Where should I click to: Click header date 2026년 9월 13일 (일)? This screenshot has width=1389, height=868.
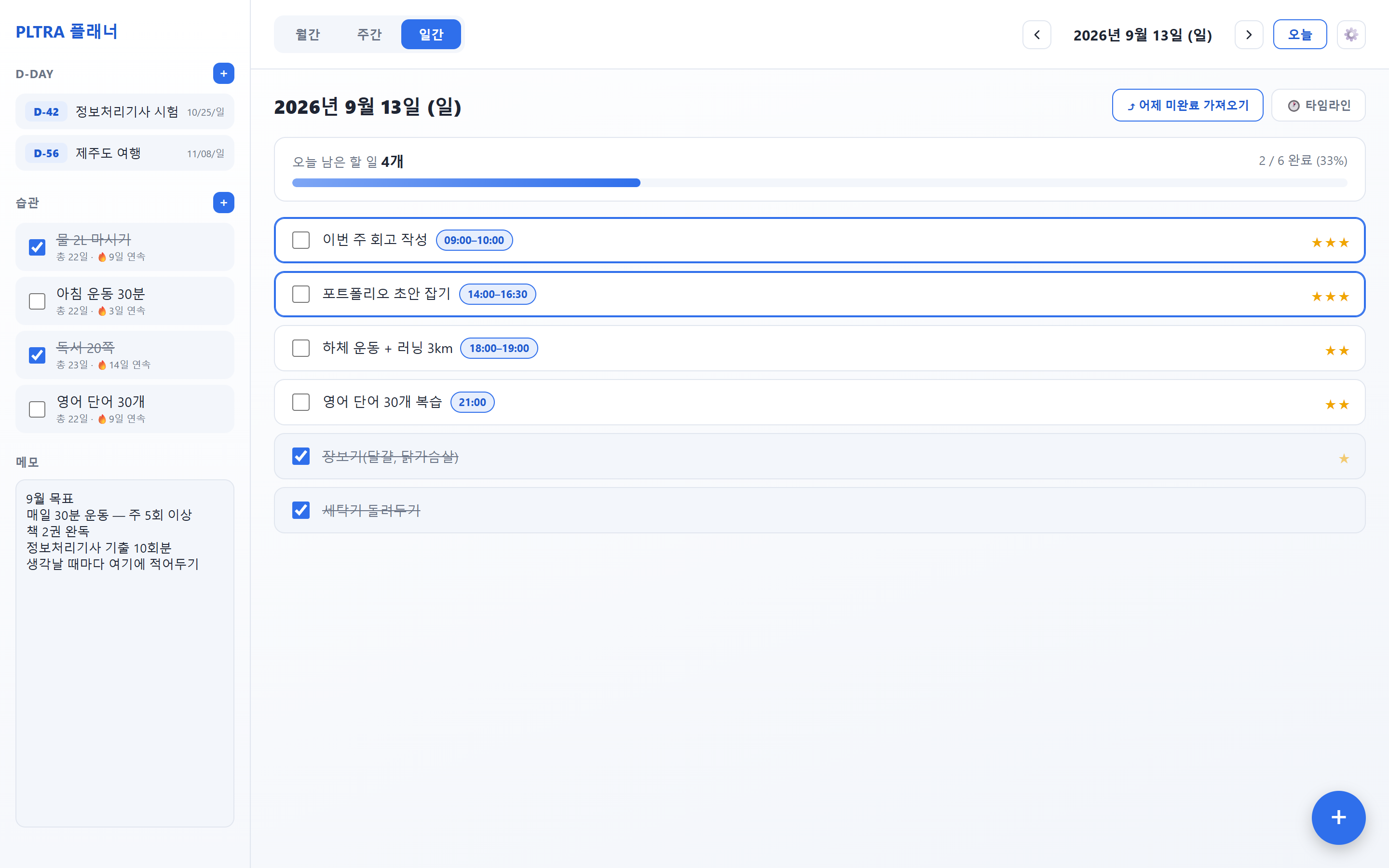(x=1142, y=35)
